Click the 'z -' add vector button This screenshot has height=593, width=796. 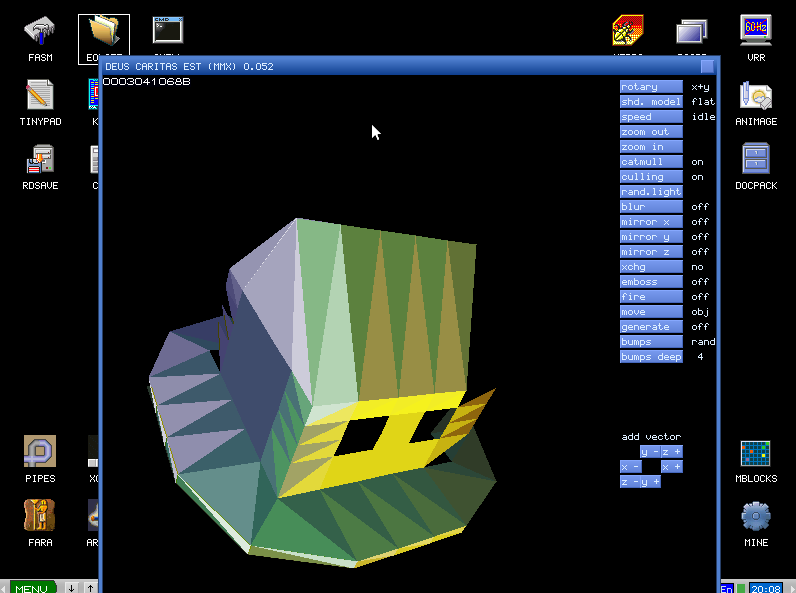pos(630,482)
